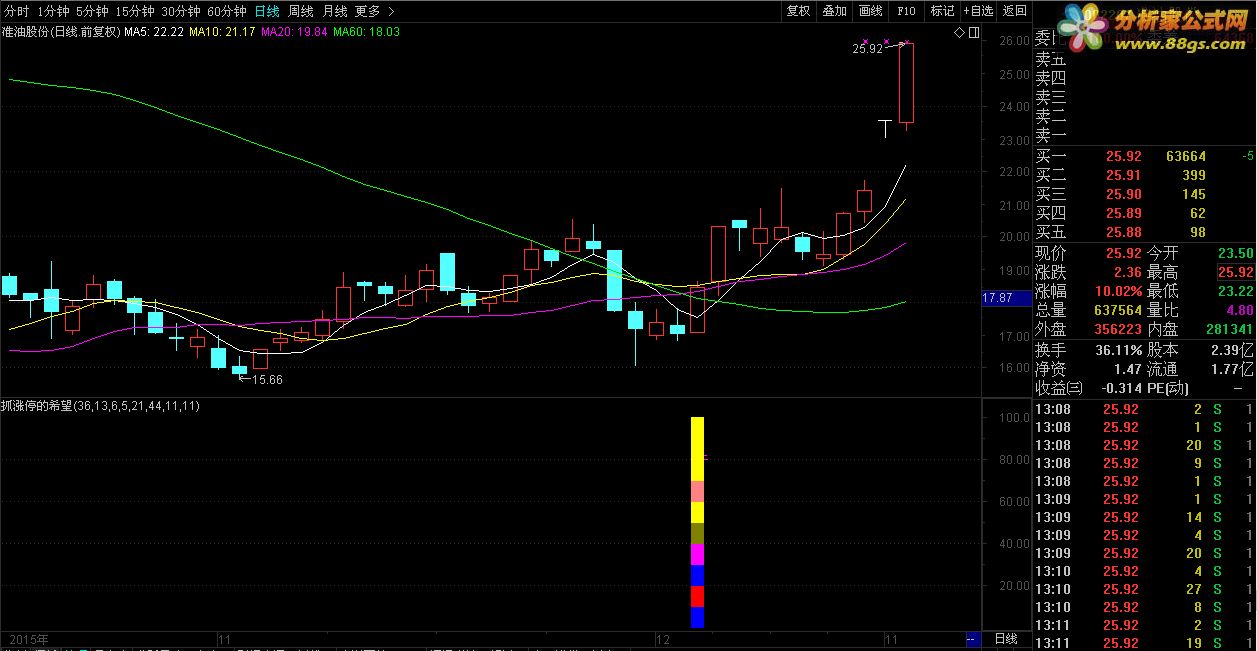Click the 最高 boxed price 25.92
1257x651 pixels.
1235,272
